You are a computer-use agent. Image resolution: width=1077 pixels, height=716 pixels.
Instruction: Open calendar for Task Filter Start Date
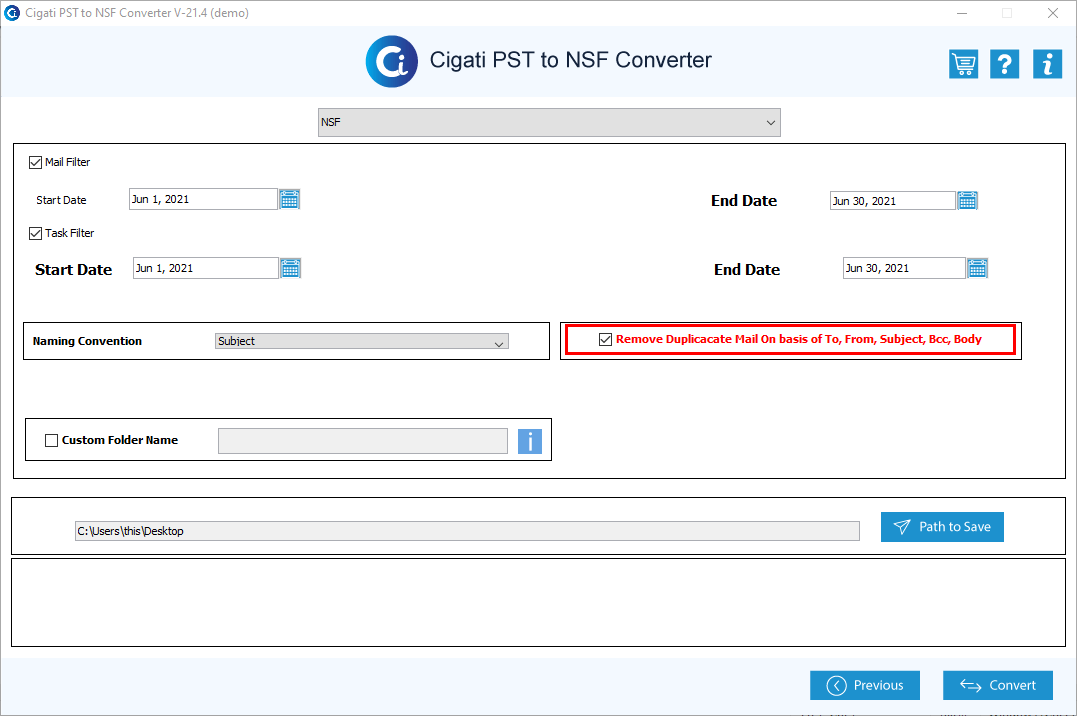click(291, 268)
